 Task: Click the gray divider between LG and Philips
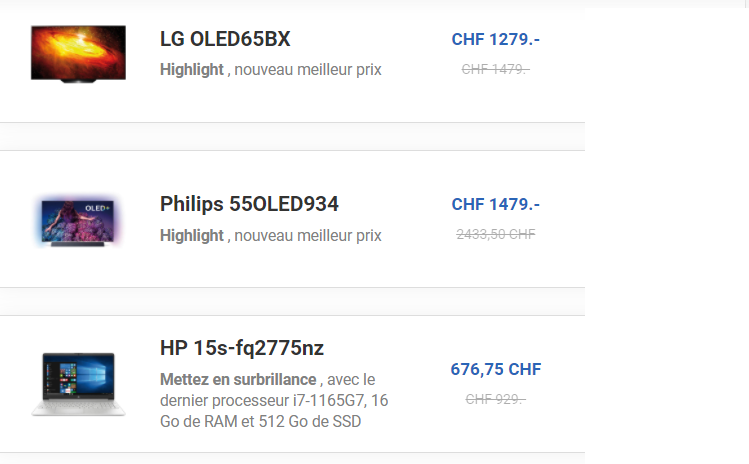(292, 137)
